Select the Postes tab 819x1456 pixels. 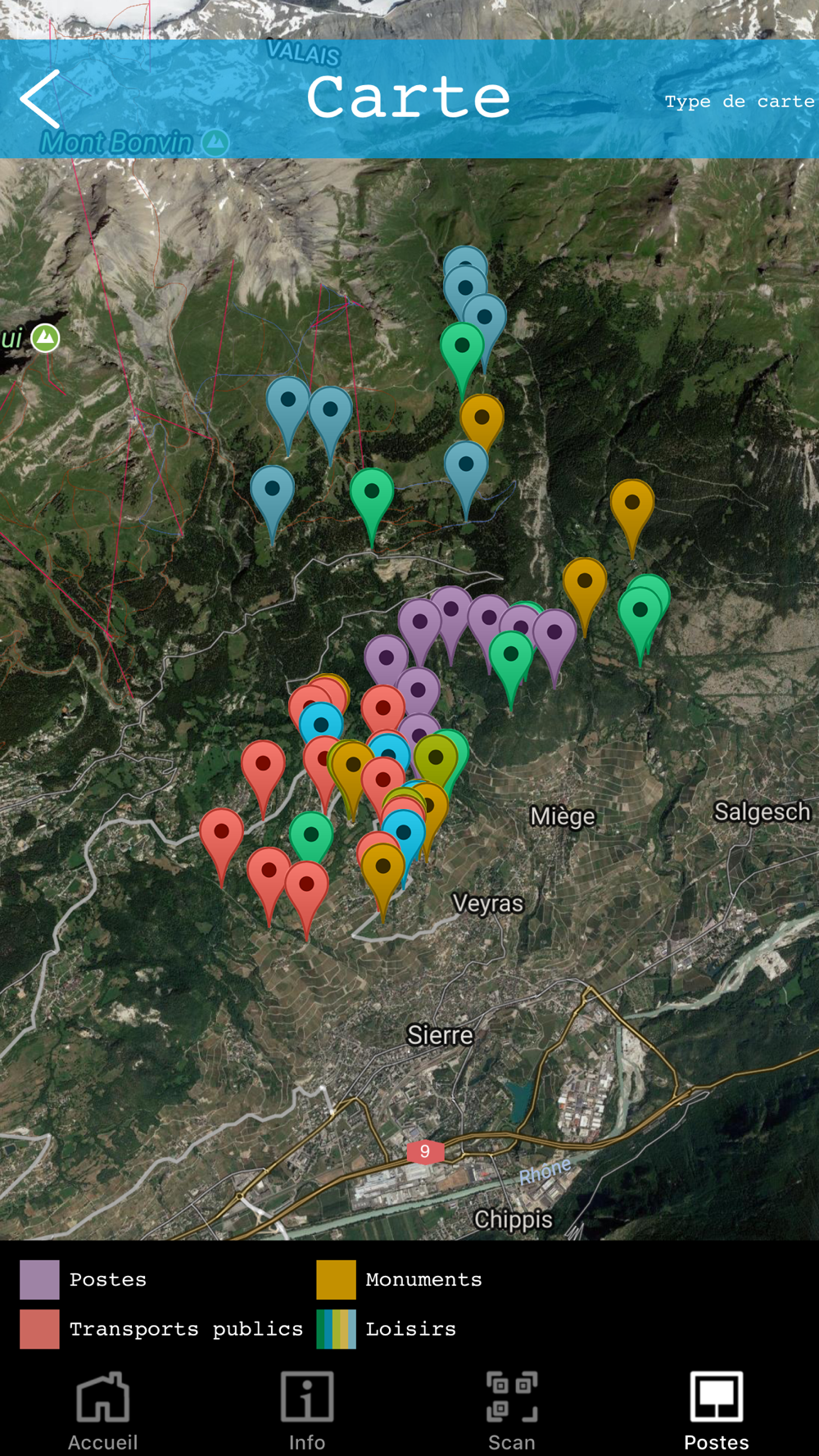pos(717,1412)
